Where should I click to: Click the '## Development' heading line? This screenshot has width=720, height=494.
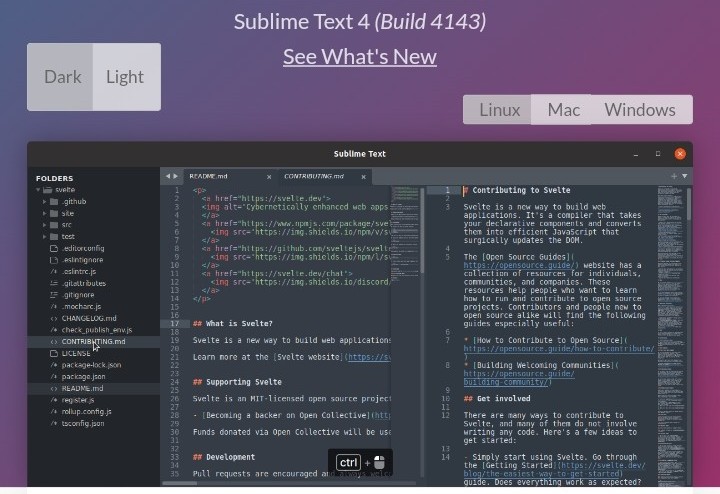pyautogui.click(x=224, y=457)
